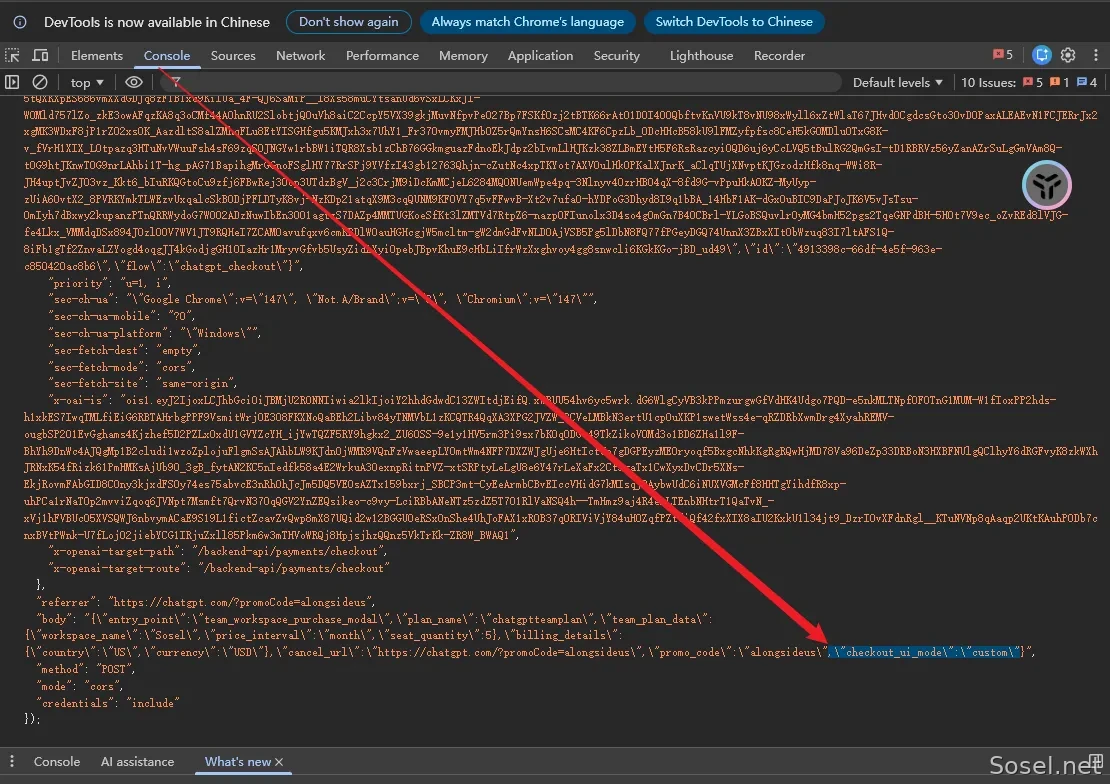Open the drawer three-dot menu
Screen dimensions: 1110x784
tap(11, 761)
